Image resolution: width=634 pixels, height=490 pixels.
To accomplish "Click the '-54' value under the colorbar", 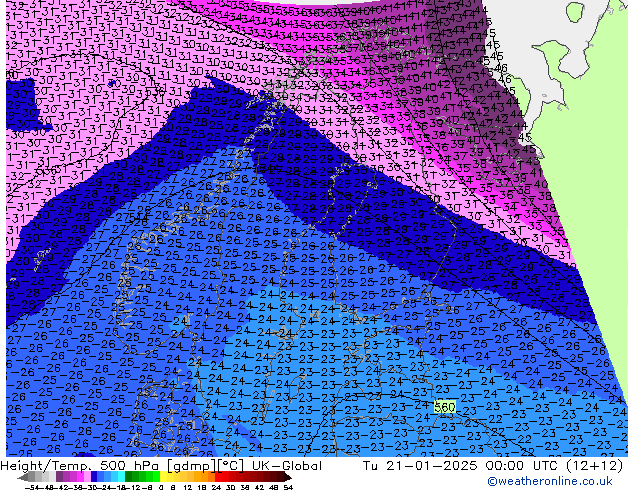I will click(x=32, y=488).
